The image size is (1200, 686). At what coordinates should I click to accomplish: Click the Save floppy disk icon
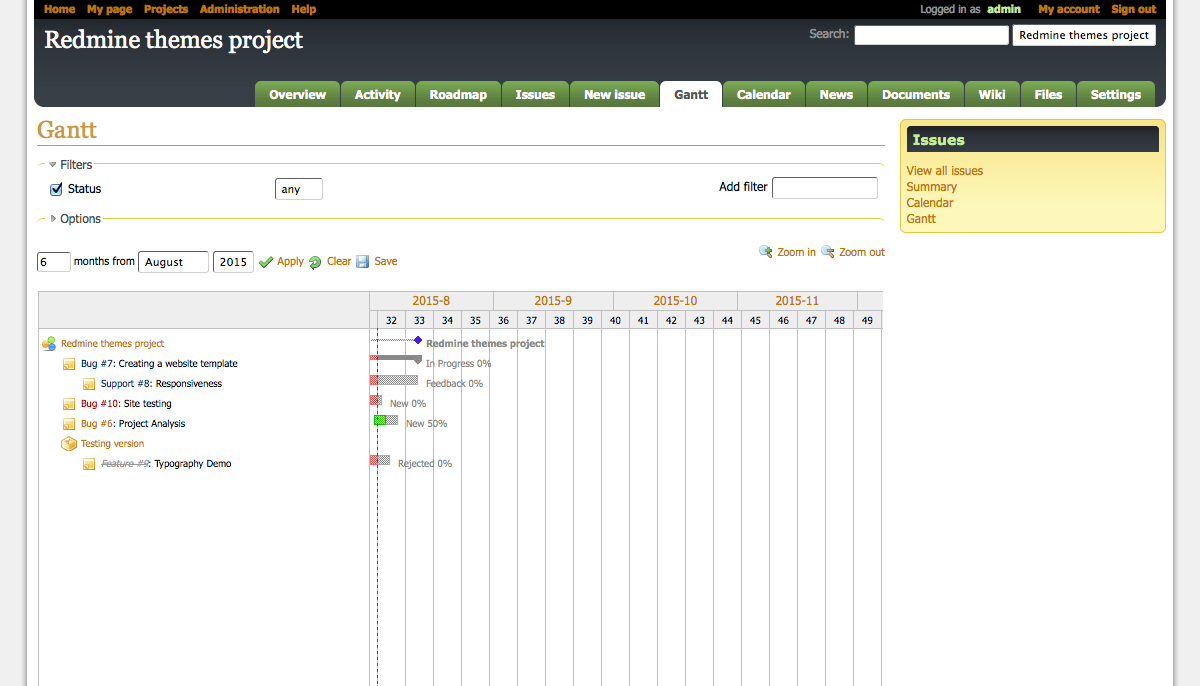[x=363, y=262]
